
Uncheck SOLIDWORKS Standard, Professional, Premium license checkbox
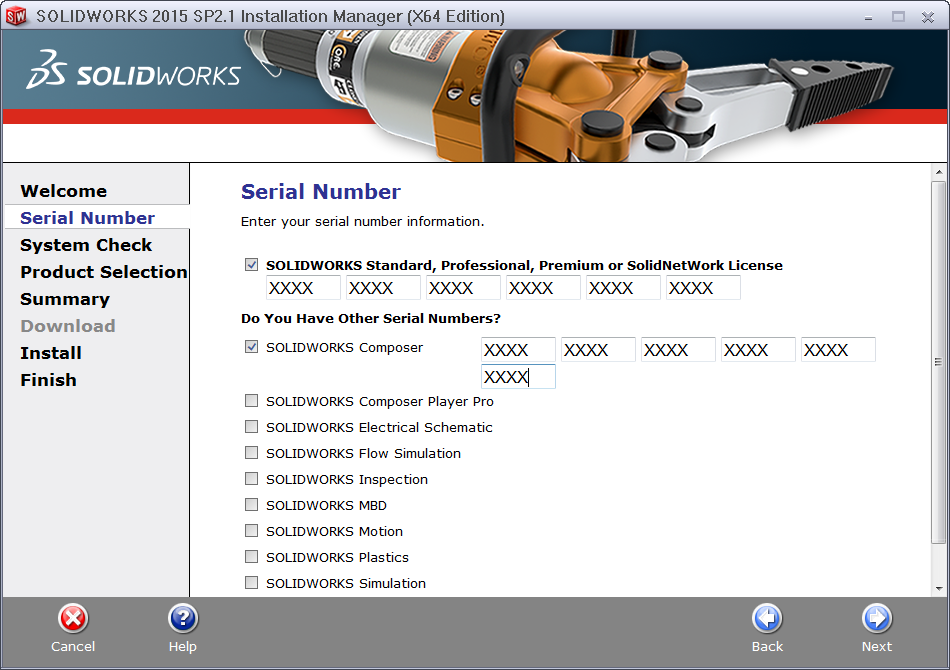(251, 265)
